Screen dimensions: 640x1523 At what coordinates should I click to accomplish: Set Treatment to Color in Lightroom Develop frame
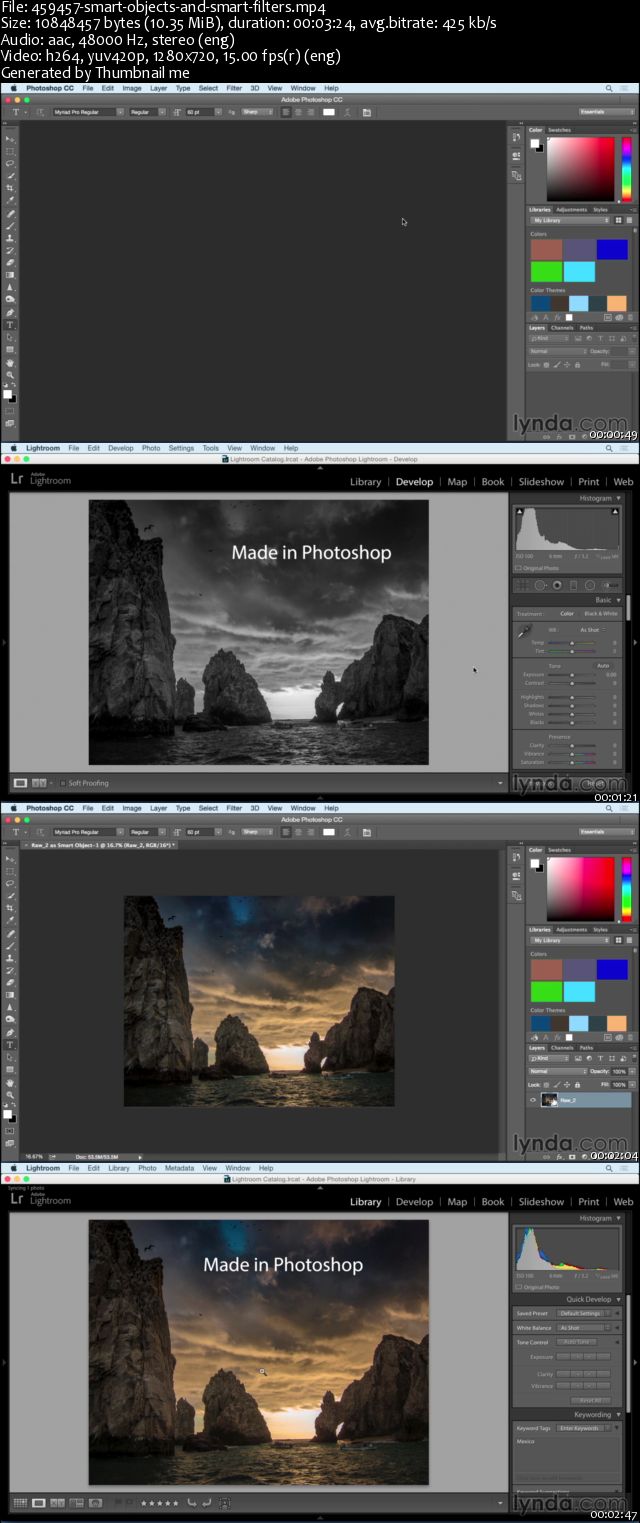tap(567, 614)
